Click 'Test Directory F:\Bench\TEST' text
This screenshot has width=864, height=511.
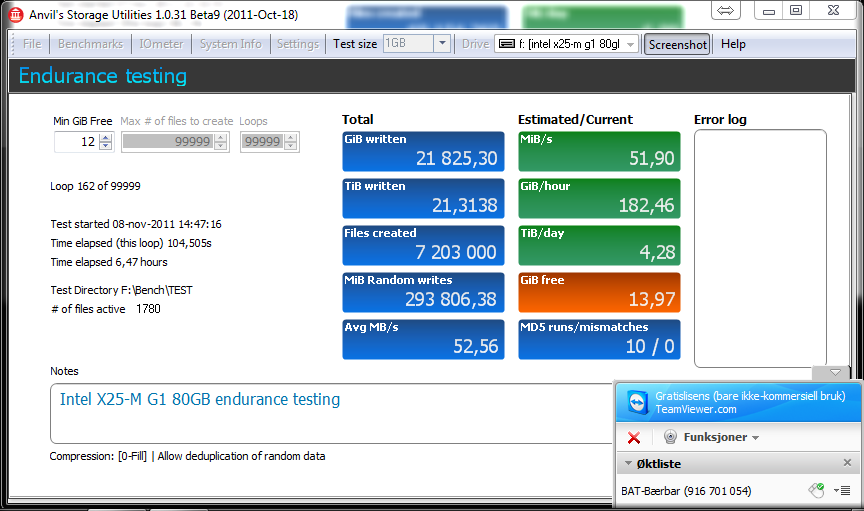(x=121, y=290)
